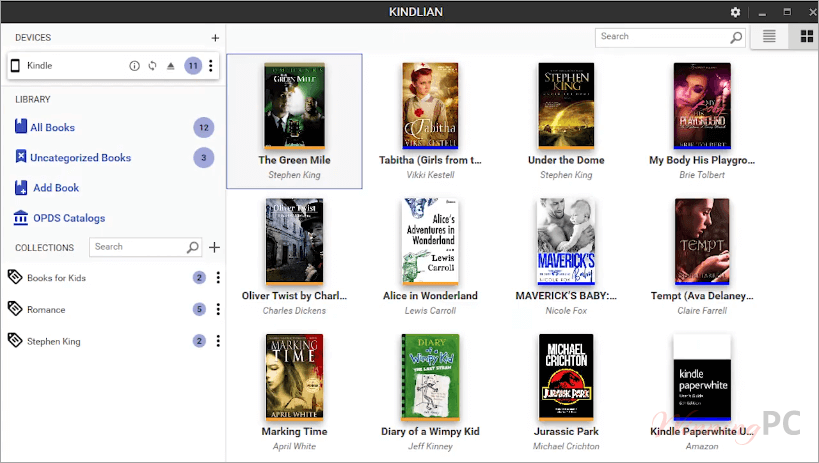Click the title 'Under the Dome'
This screenshot has height=463, width=819.
tap(566, 160)
